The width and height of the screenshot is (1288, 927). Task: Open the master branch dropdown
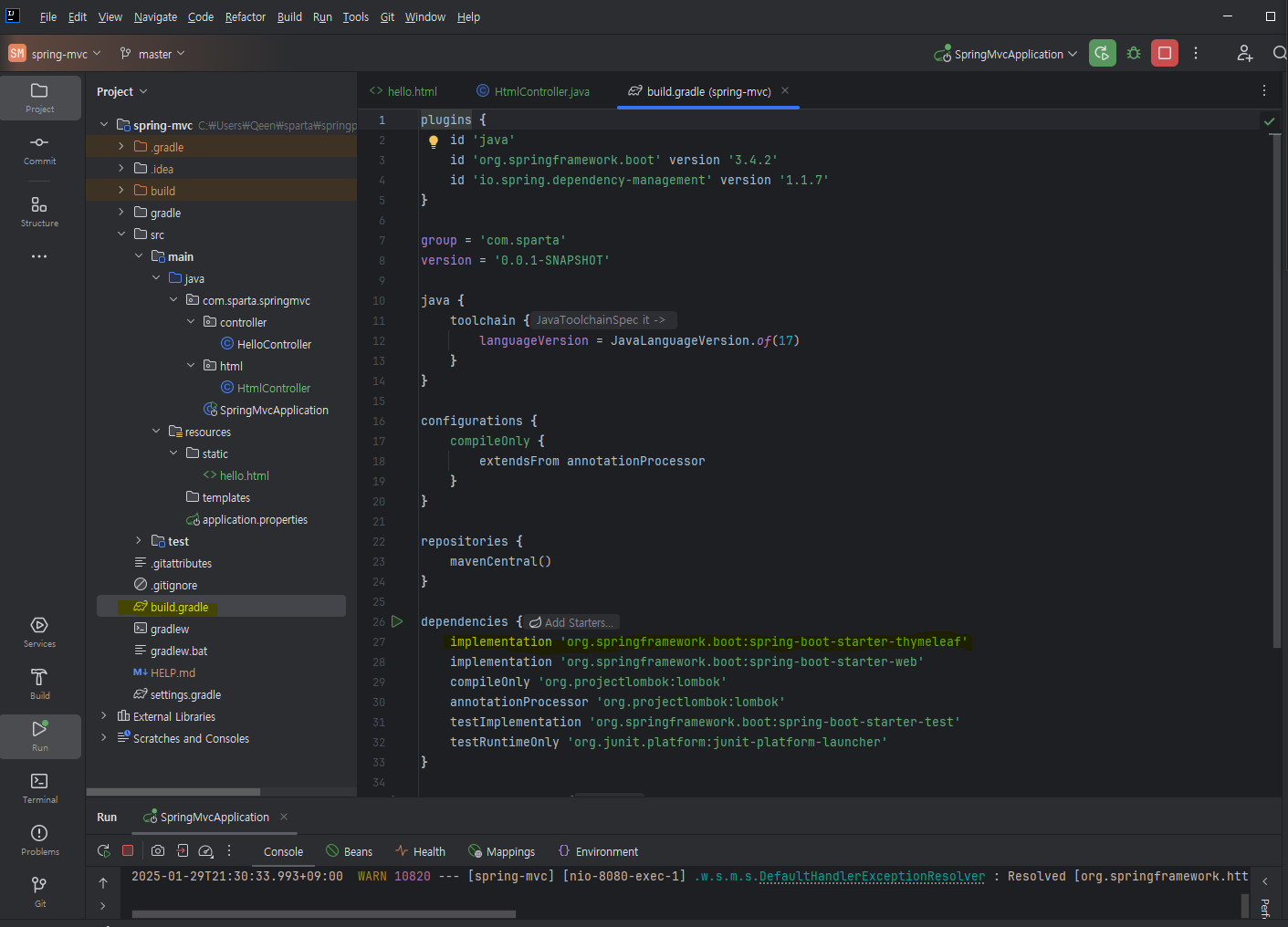[x=152, y=54]
